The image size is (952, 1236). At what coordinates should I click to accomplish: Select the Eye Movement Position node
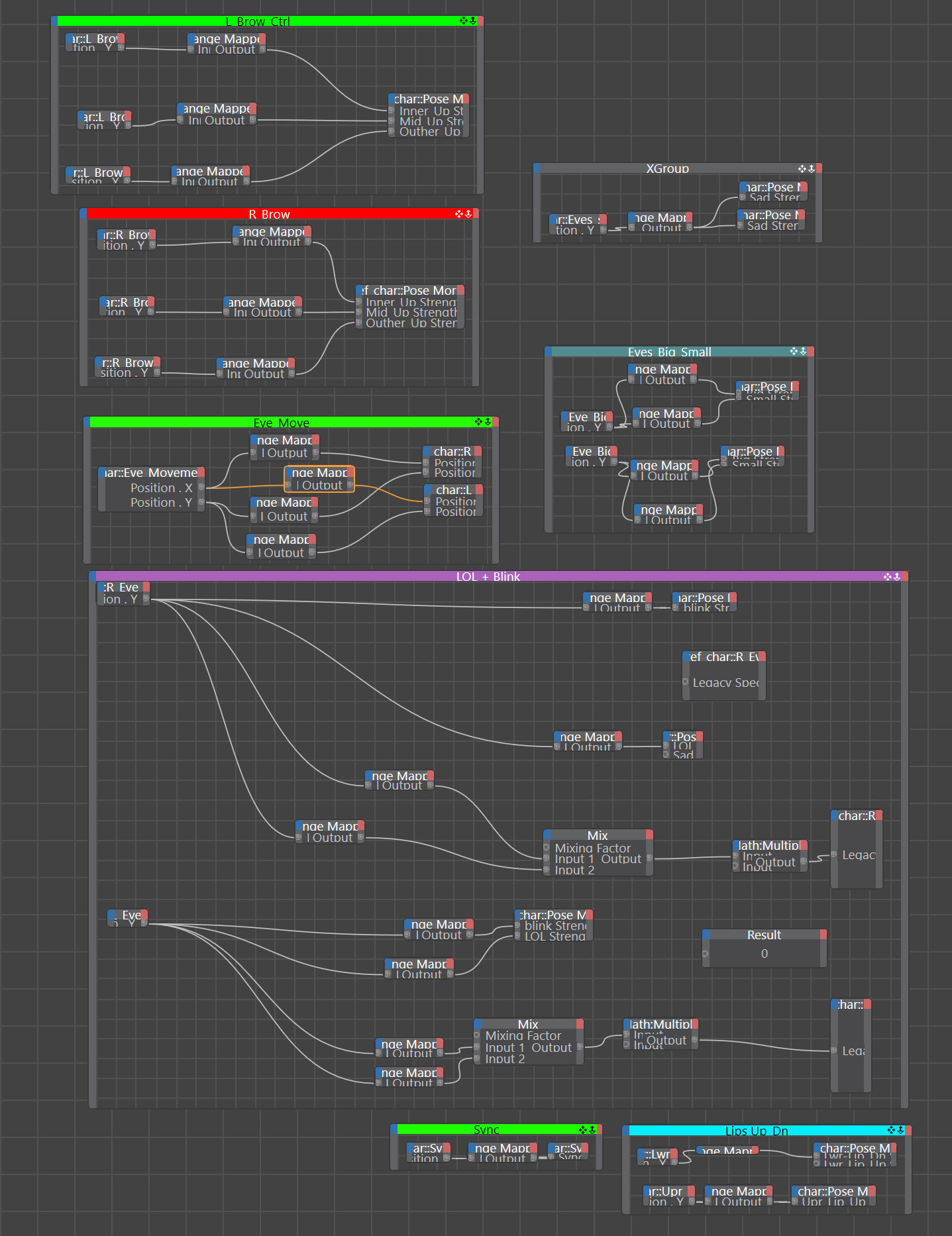152,488
